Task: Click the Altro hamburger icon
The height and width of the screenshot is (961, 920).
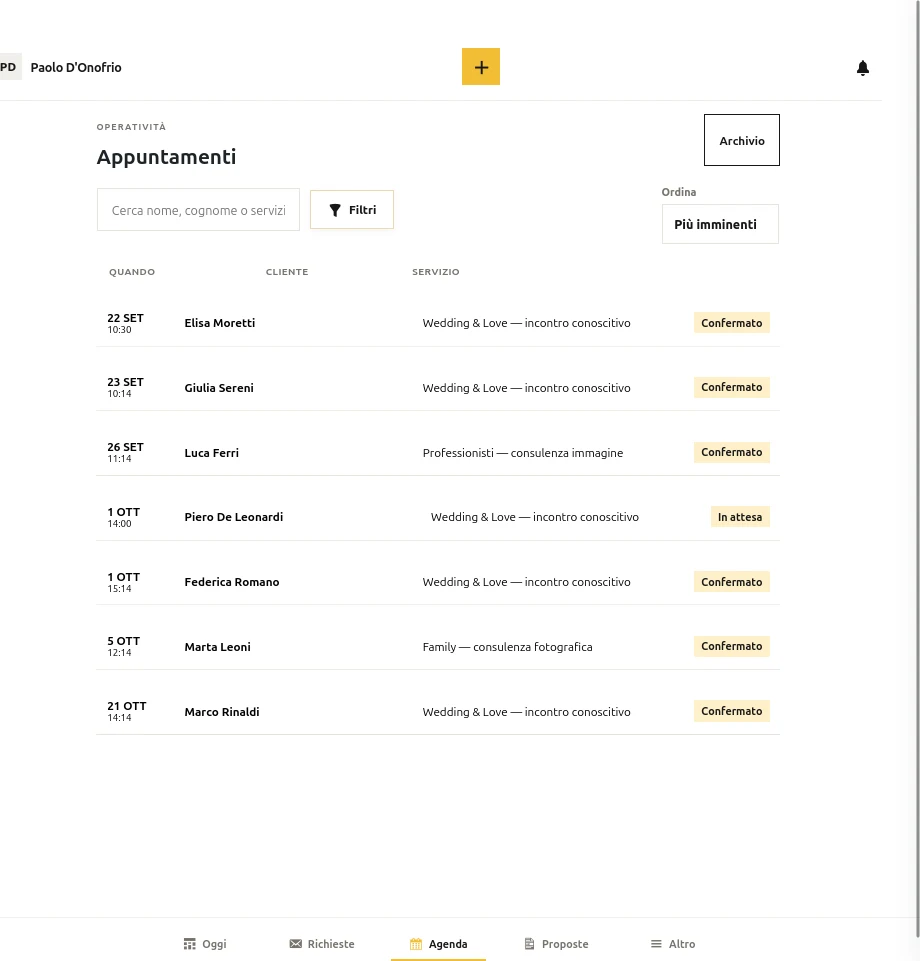Action: 656,944
